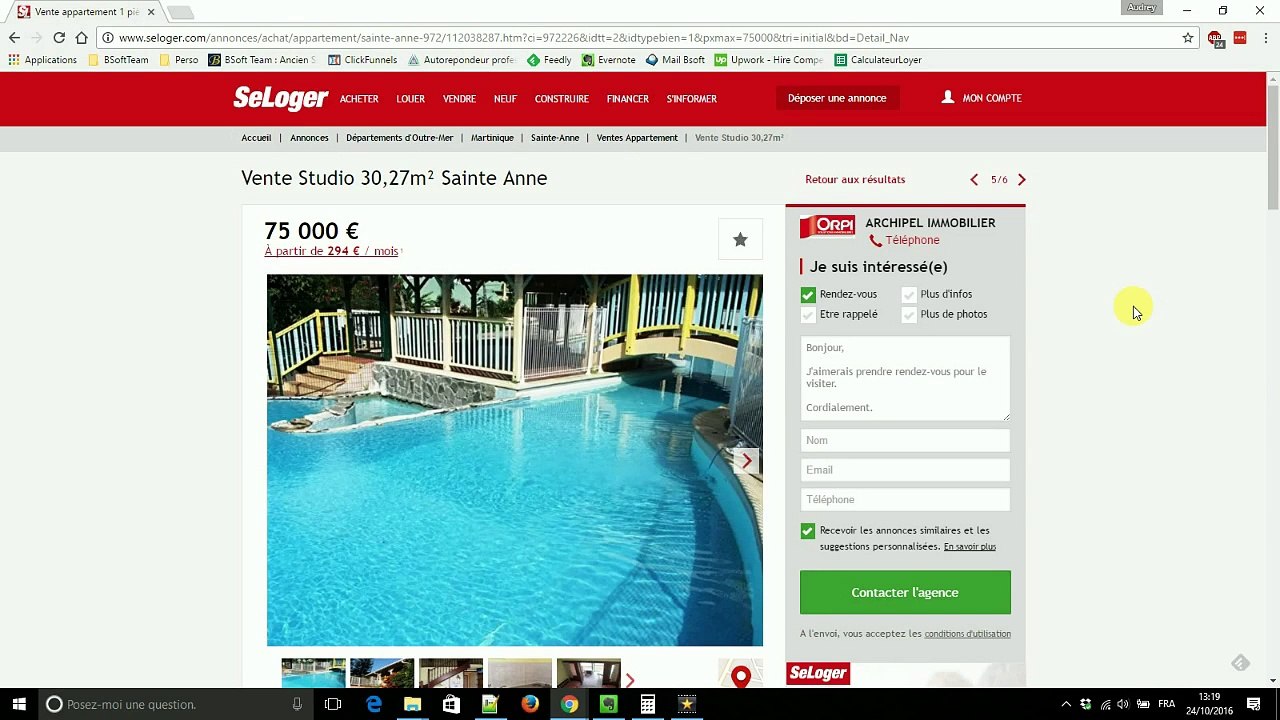Image resolution: width=1280 pixels, height=720 pixels.
Task: Click Contacter l'agence green button
Action: pyautogui.click(x=905, y=592)
